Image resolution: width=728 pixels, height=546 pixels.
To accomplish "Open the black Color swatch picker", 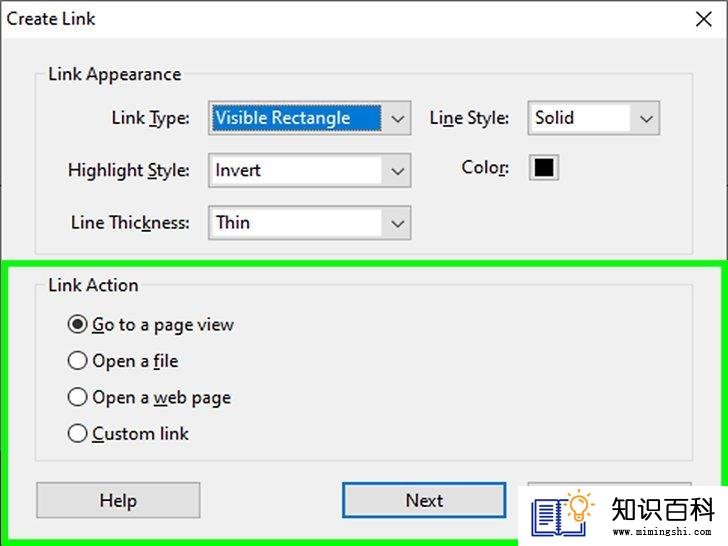I will pos(544,168).
